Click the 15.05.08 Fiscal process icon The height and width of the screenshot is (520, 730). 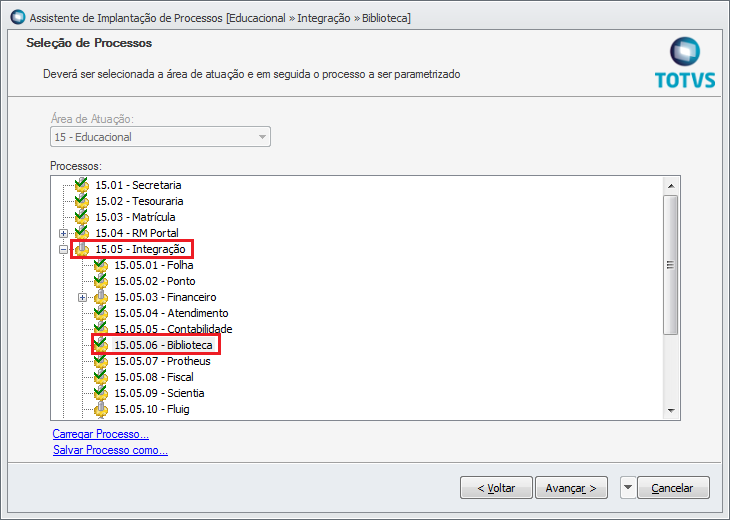[101, 377]
